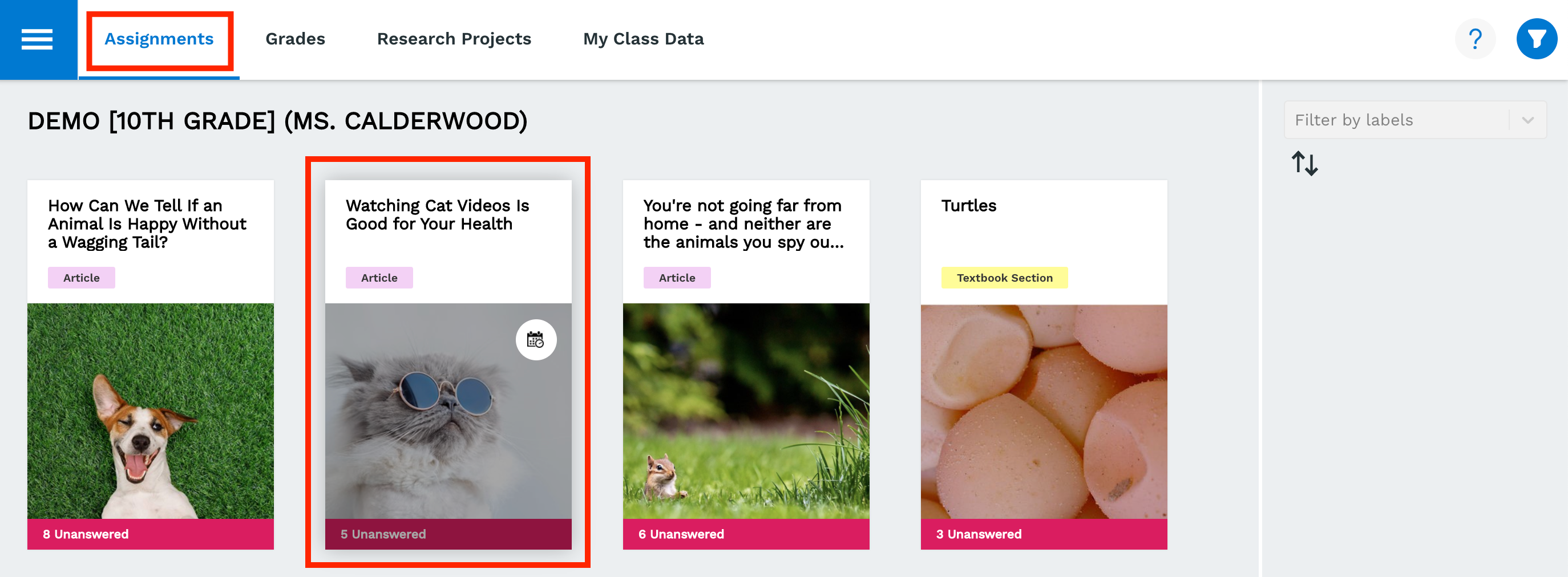Go to Research Projects tab
This screenshot has height=577, width=1568.
pyautogui.click(x=454, y=39)
